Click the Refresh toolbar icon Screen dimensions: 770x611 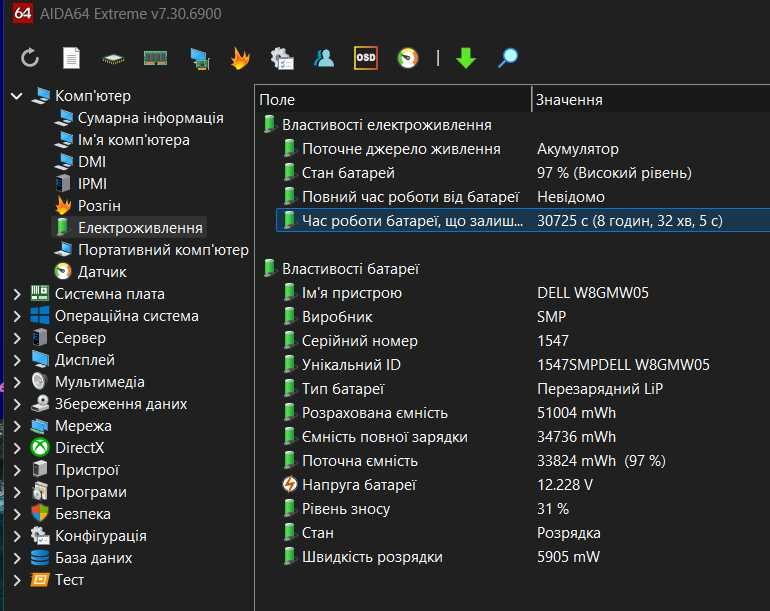coord(30,58)
